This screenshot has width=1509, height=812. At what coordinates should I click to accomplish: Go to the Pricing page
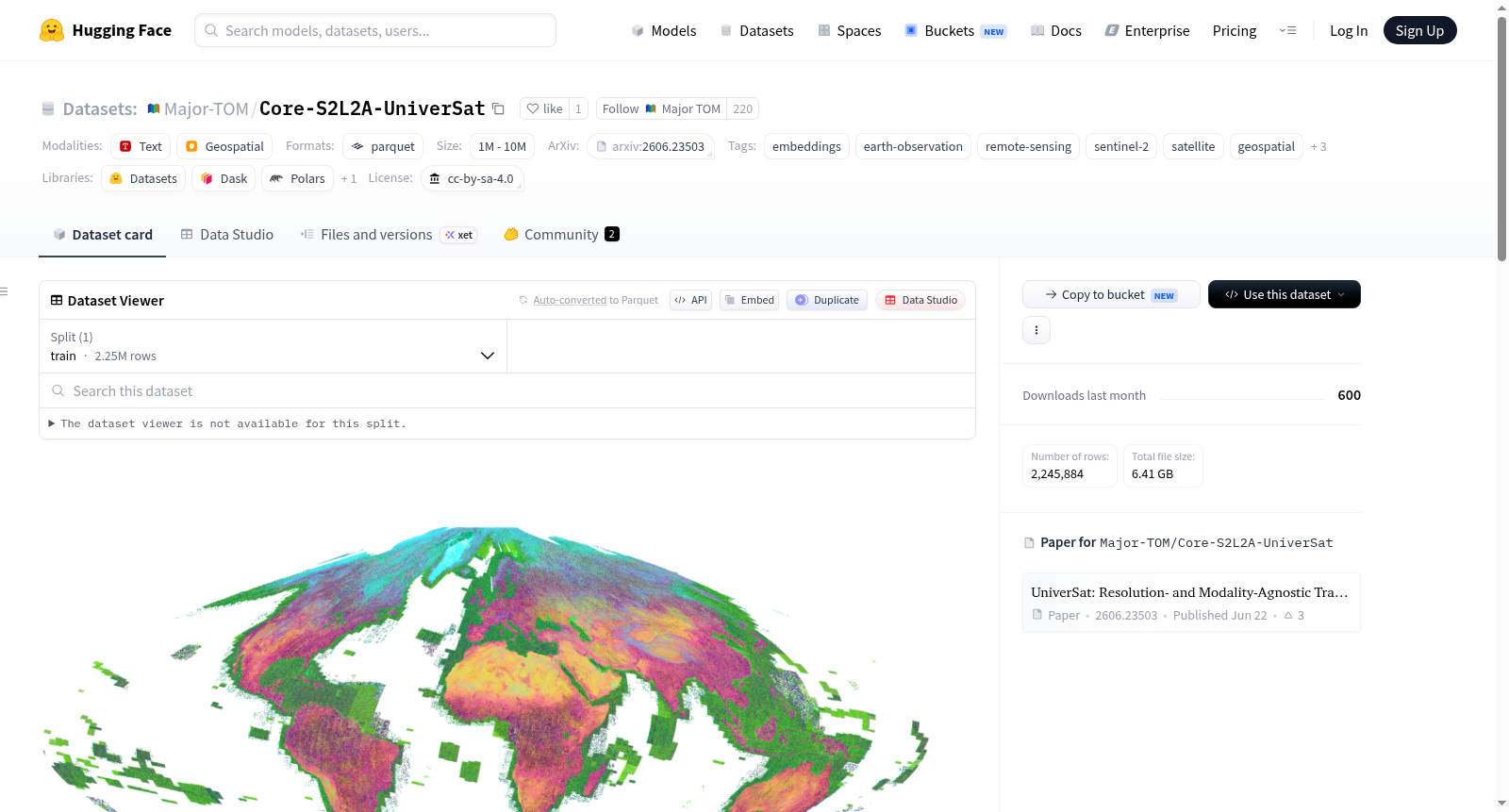(x=1235, y=31)
